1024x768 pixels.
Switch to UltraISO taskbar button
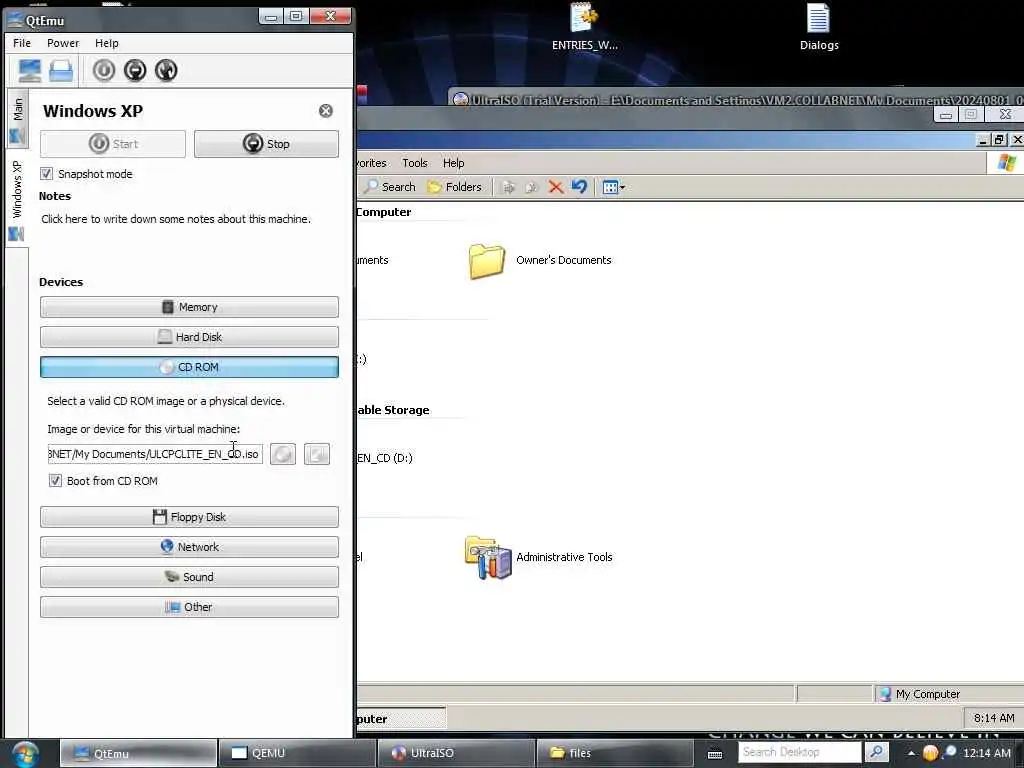[x=455, y=753]
